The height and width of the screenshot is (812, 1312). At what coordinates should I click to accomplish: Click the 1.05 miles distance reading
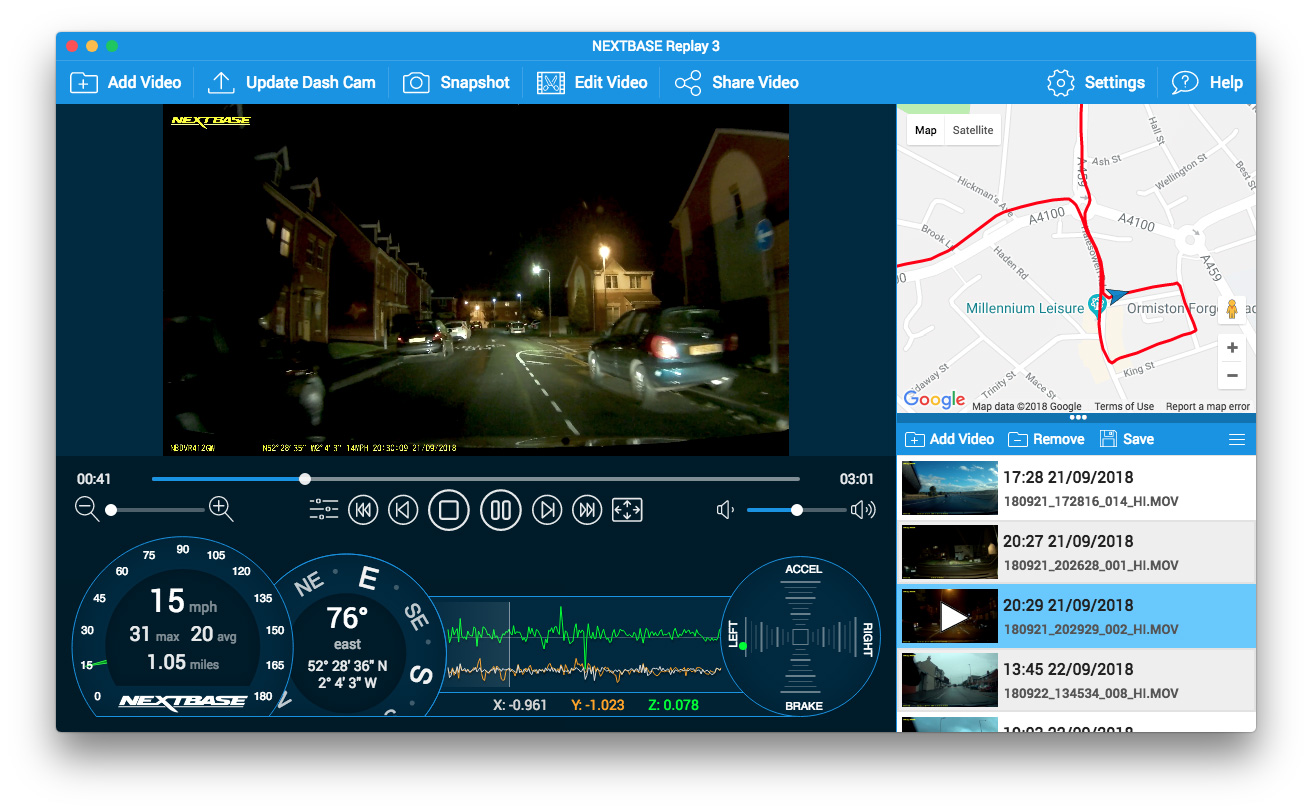183,662
